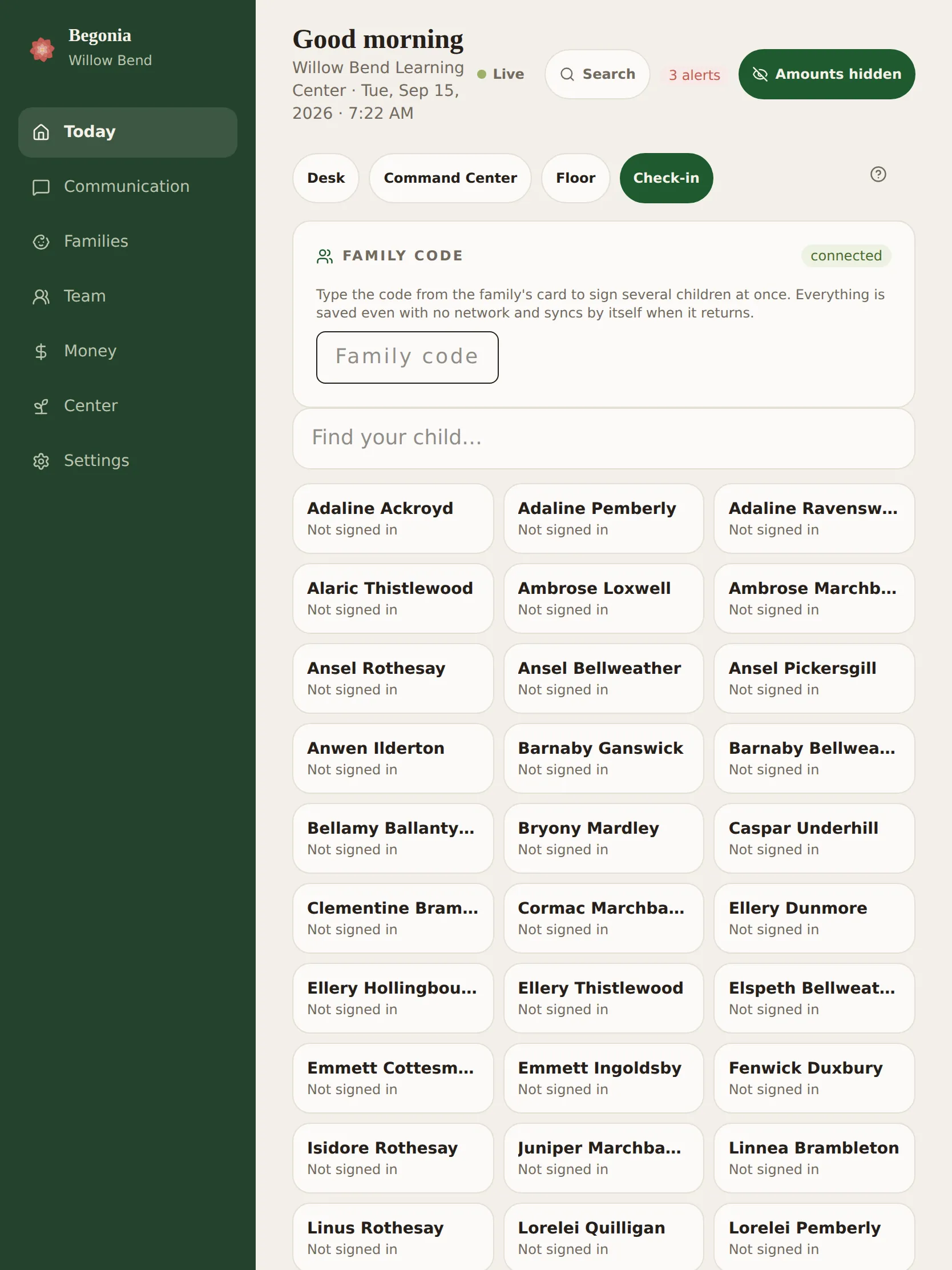952x1270 pixels.
Task: Click the connected status badge
Action: (x=846, y=255)
